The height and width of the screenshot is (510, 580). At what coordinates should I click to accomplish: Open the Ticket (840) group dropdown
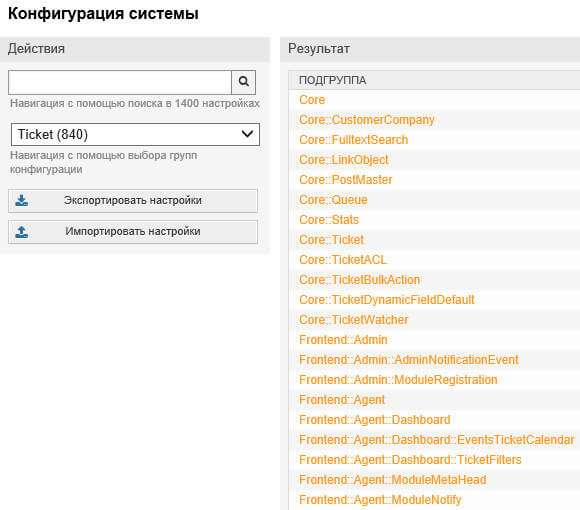(x=135, y=134)
